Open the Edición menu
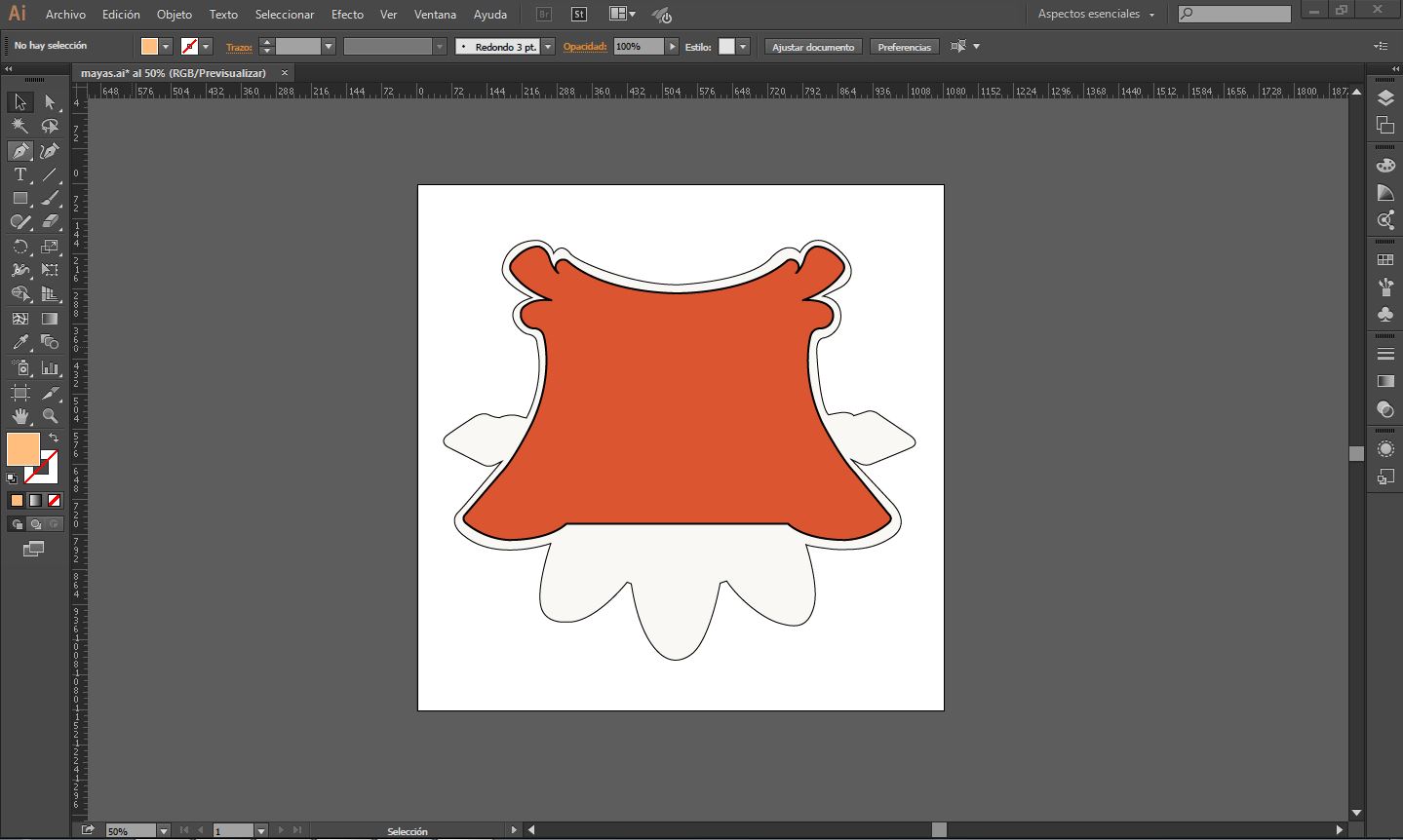This screenshot has height=840, width=1403. pos(121,15)
